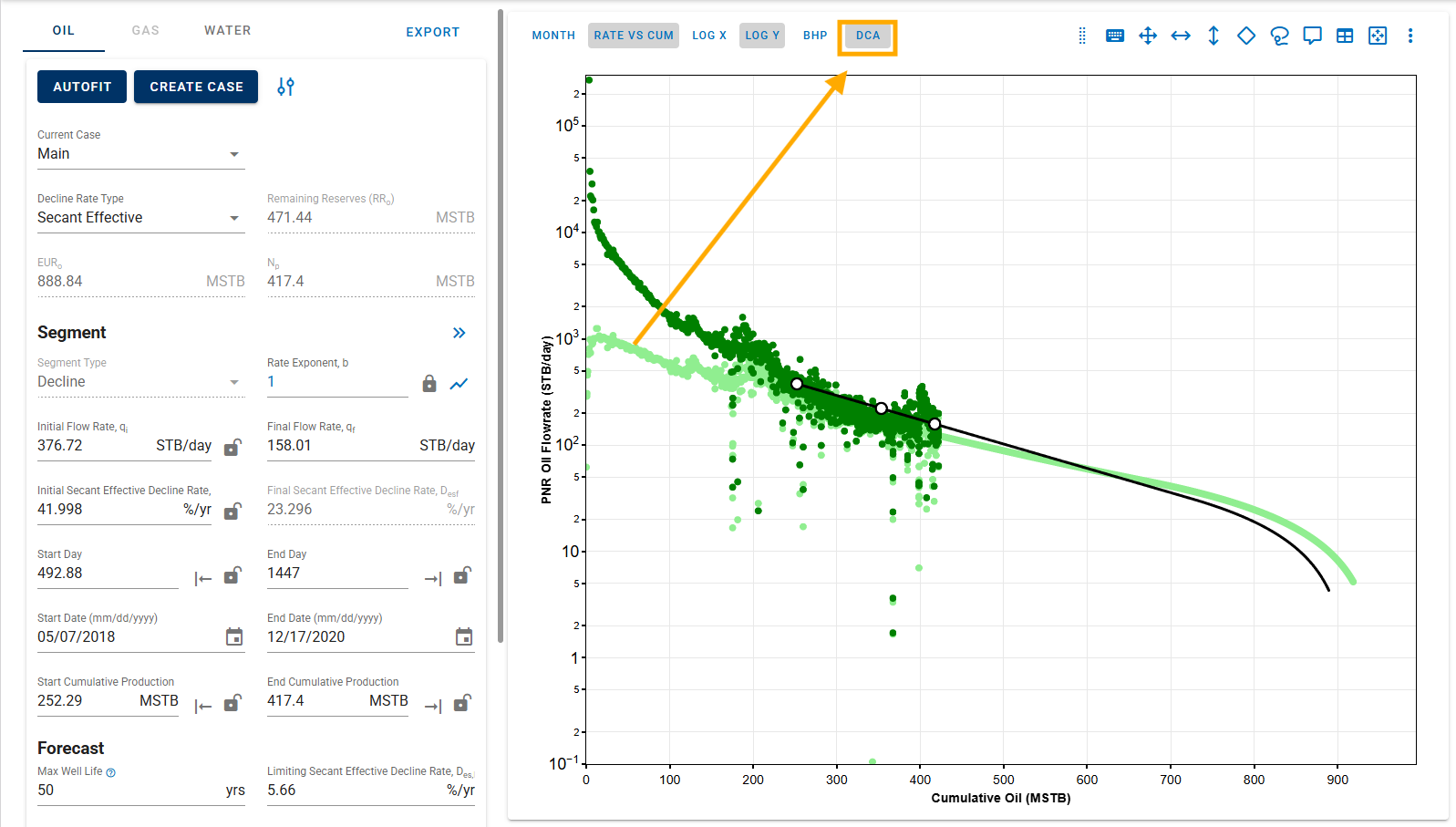The width and height of the screenshot is (1456, 827).
Task: Click the fit settings sliders icon
Action: tap(285, 87)
